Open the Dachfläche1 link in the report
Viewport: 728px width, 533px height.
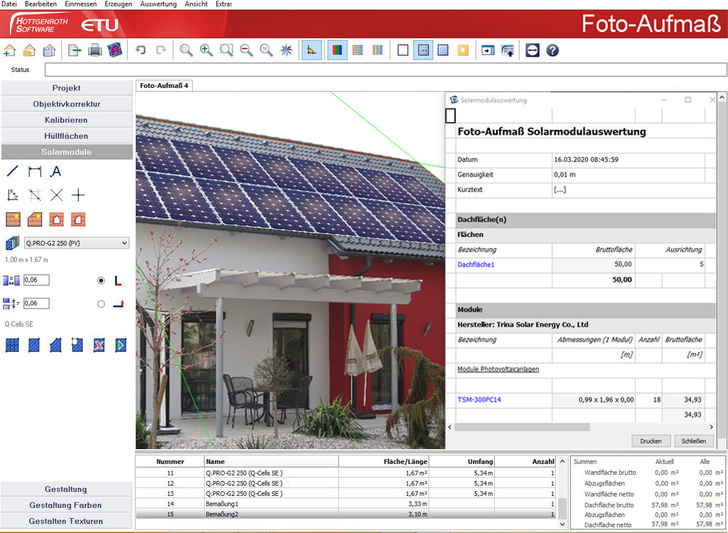point(477,264)
